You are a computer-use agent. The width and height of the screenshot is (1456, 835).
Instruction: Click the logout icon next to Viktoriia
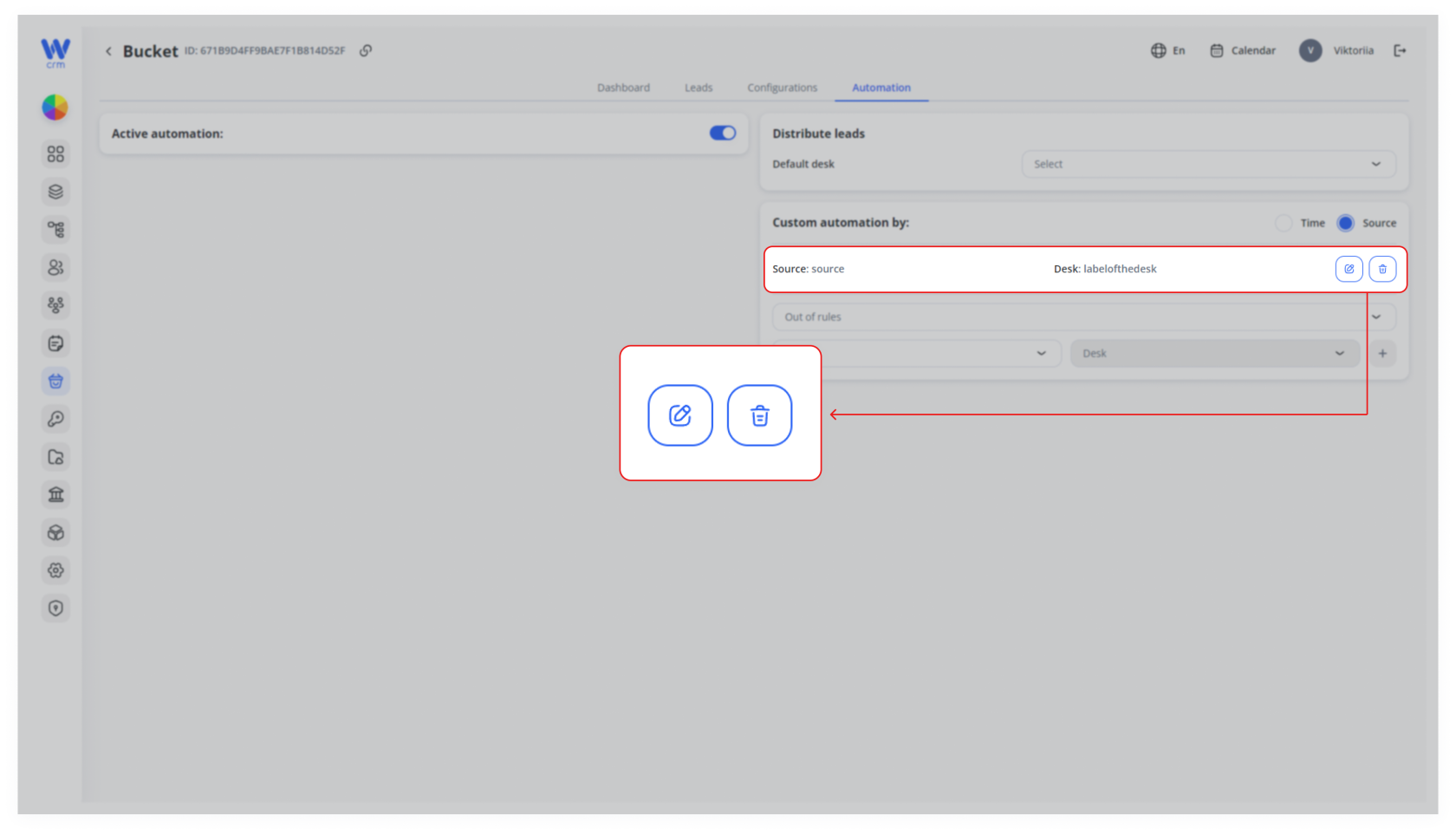point(1400,50)
